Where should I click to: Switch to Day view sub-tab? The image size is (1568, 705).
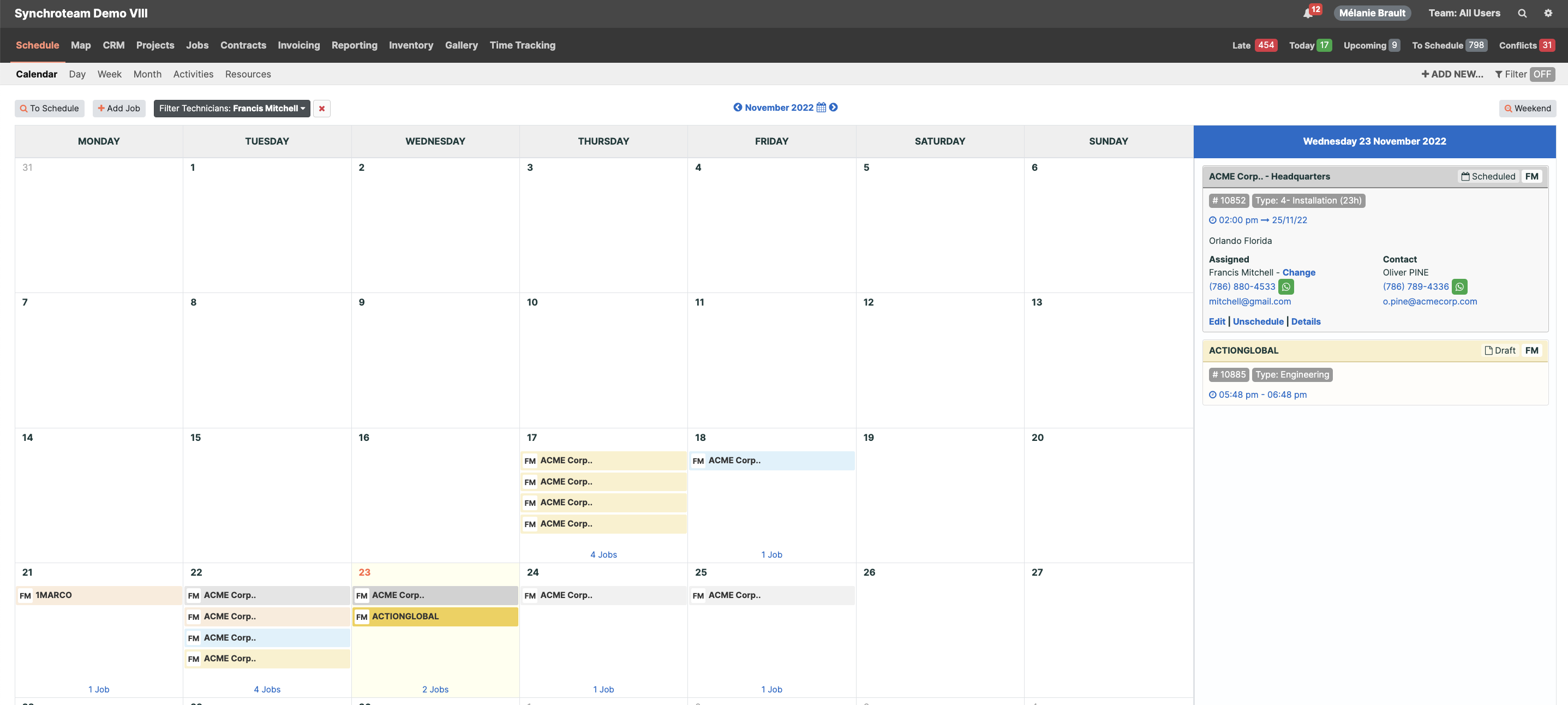click(77, 74)
